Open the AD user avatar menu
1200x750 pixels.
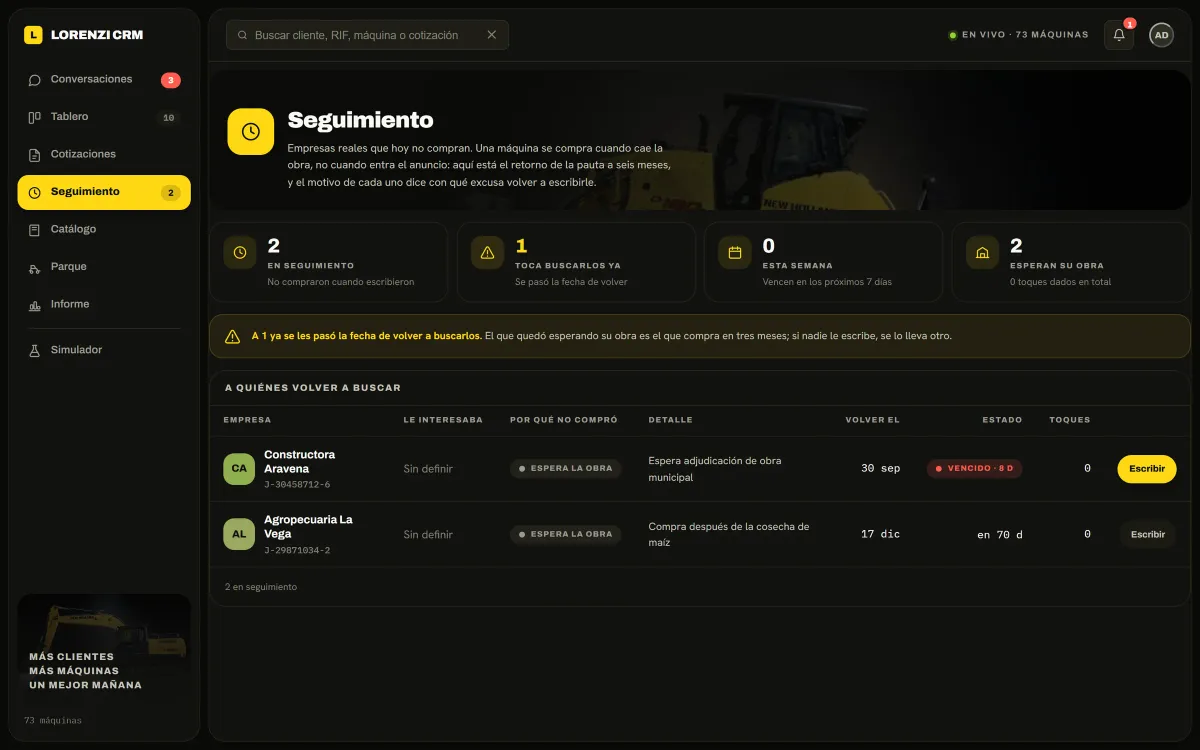1161,35
